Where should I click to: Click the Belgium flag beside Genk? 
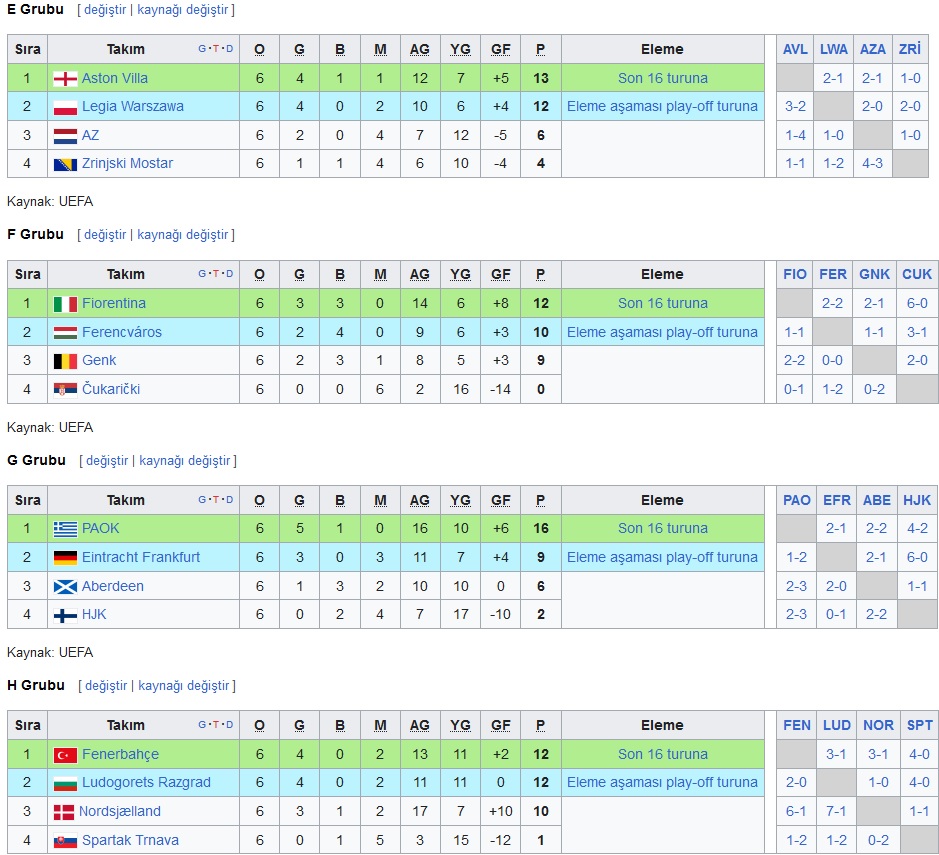65,361
